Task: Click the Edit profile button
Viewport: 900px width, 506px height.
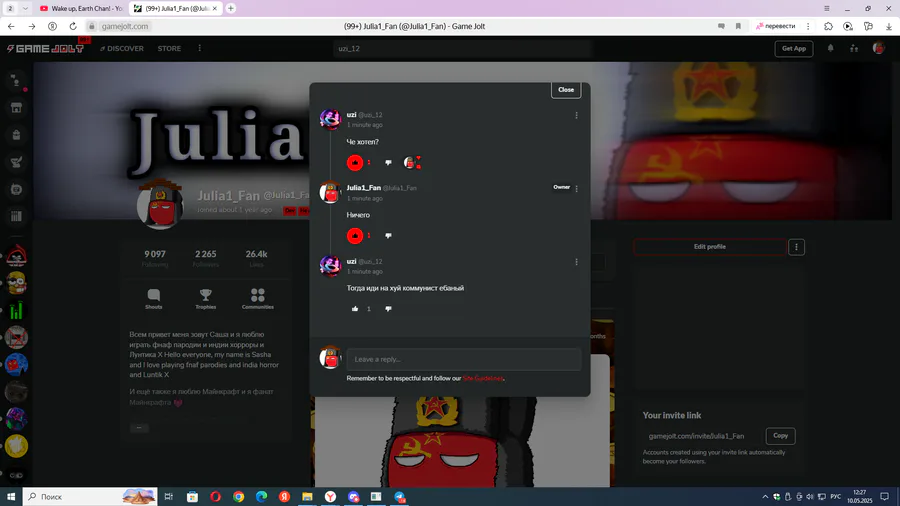Action: (709, 247)
